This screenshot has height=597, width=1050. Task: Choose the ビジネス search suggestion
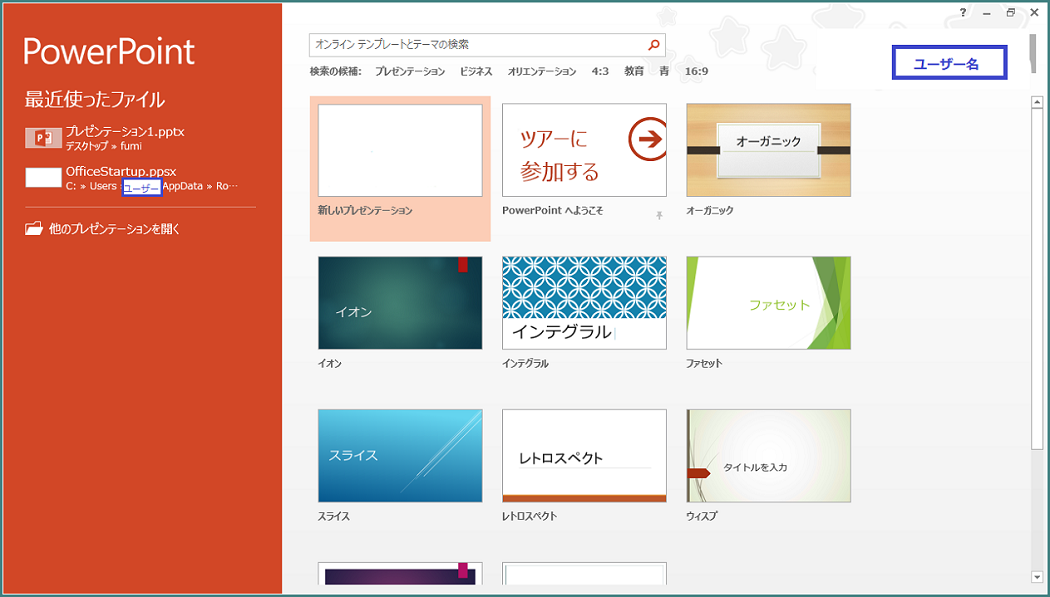point(476,72)
